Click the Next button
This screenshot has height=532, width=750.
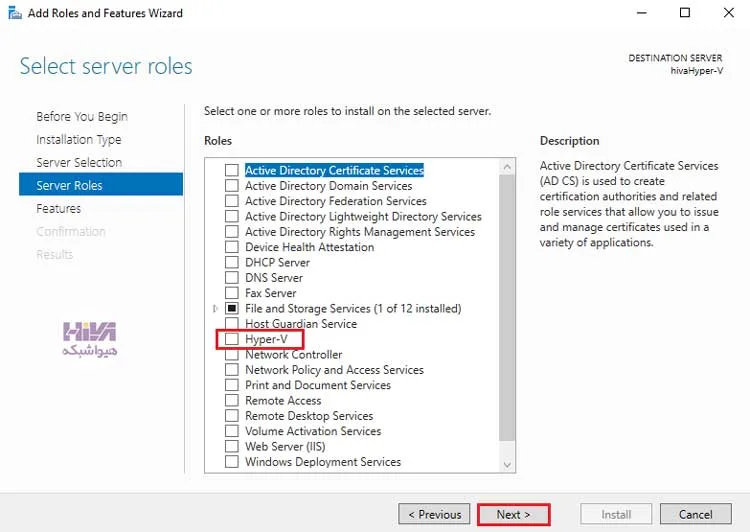coord(513,515)
